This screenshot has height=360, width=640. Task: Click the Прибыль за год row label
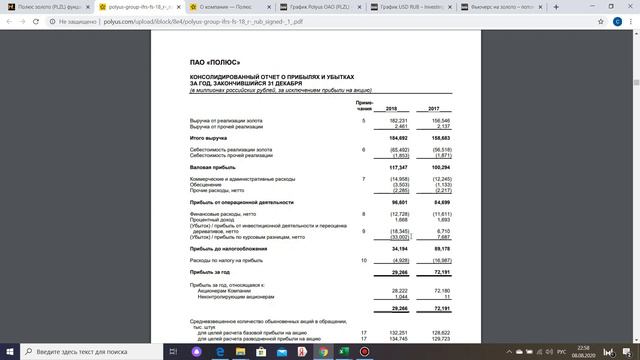209,272
